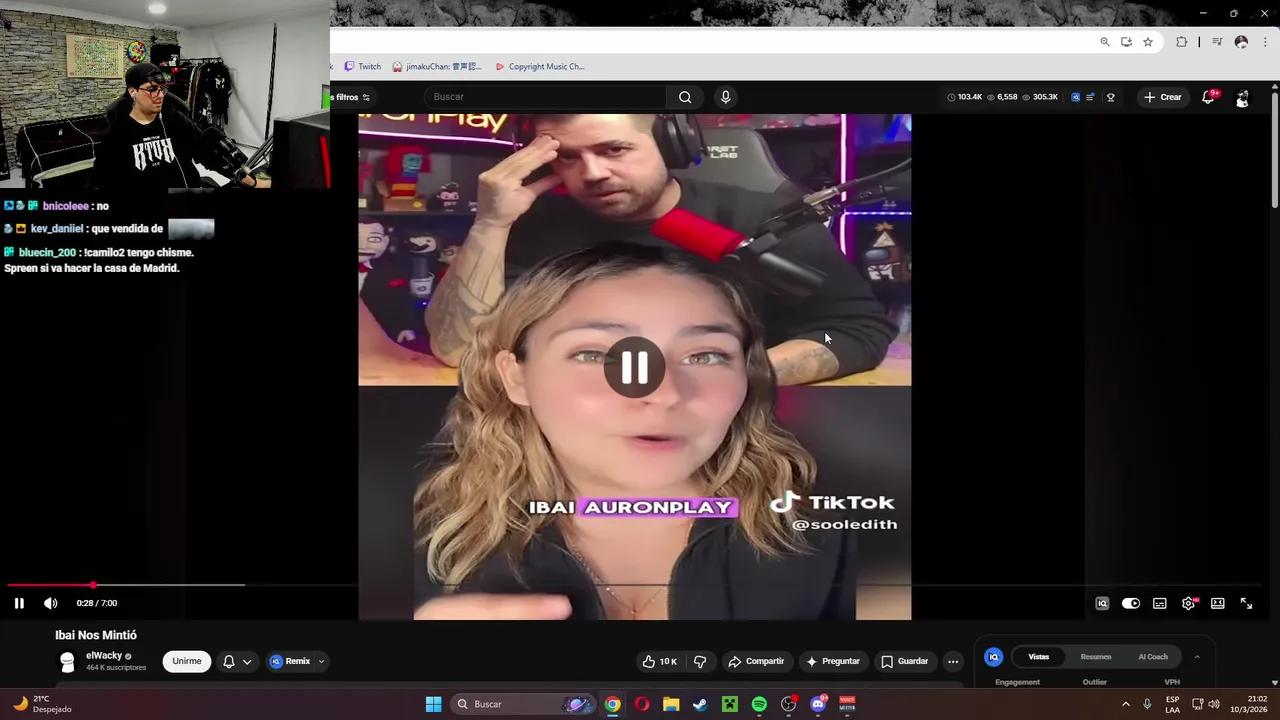The image size is (1280, 720).
Task: Open the Chrome extensions puzzle icon
Action: (x=1182, y=42)
